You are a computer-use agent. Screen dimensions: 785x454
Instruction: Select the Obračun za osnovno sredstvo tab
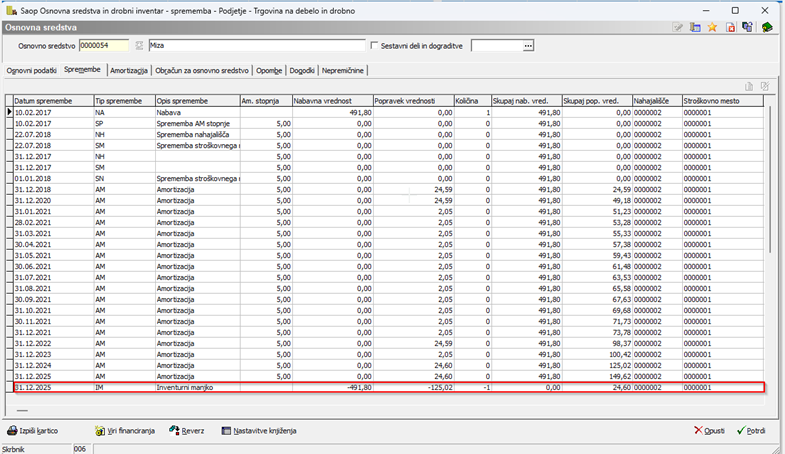[203, 71]
